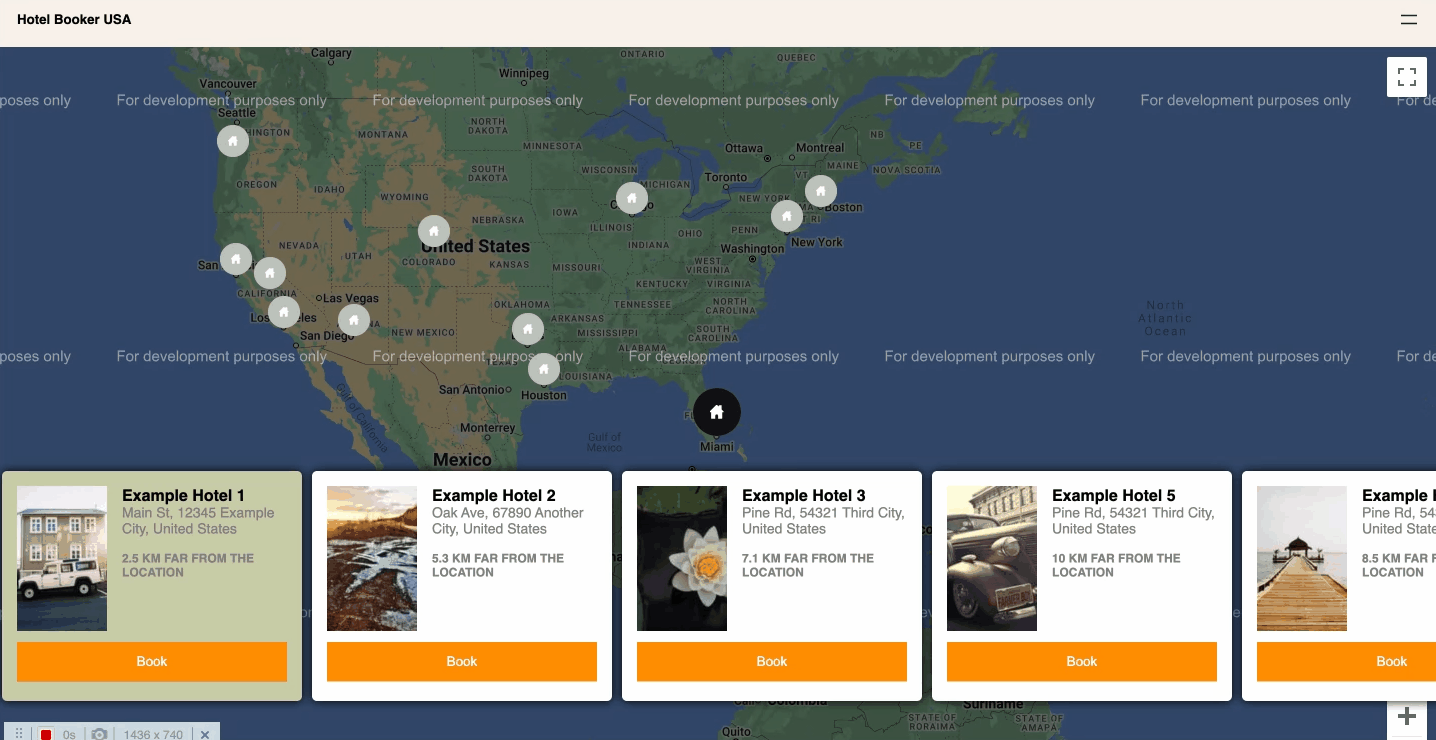Book Example Hotel 5

pyautogui.click(x=1082, y=662)
